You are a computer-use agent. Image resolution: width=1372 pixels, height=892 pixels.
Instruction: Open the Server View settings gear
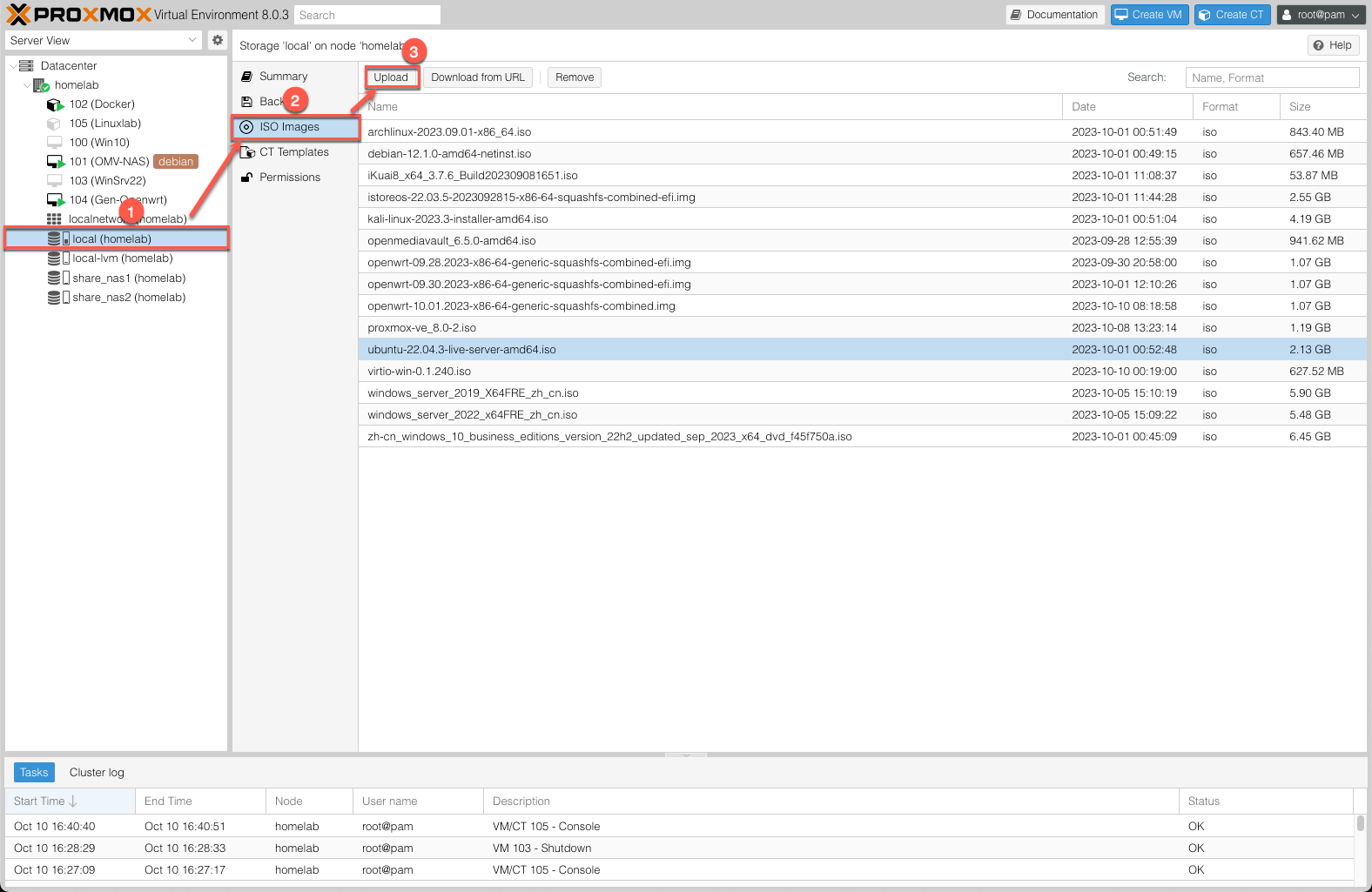pos(218,40)
